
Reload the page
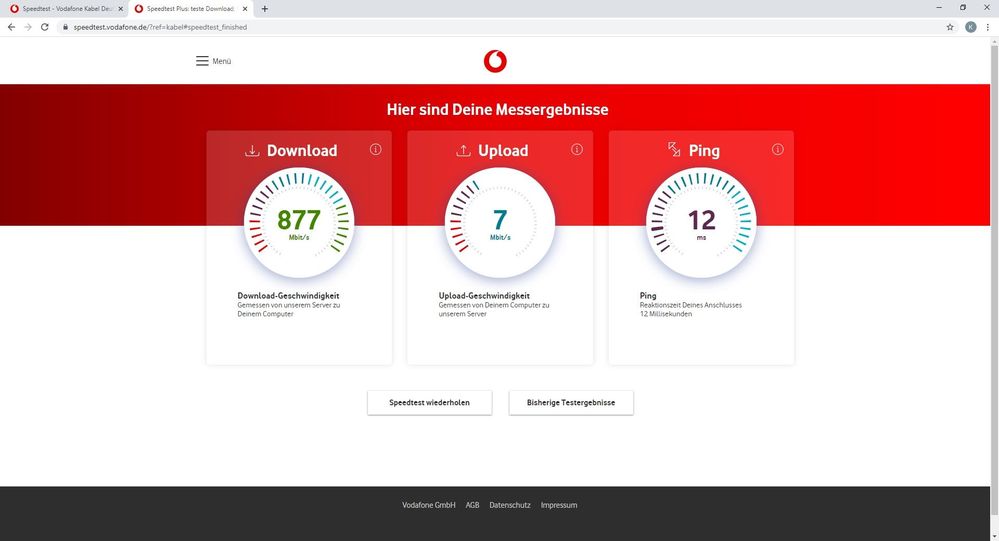point(45,27)
